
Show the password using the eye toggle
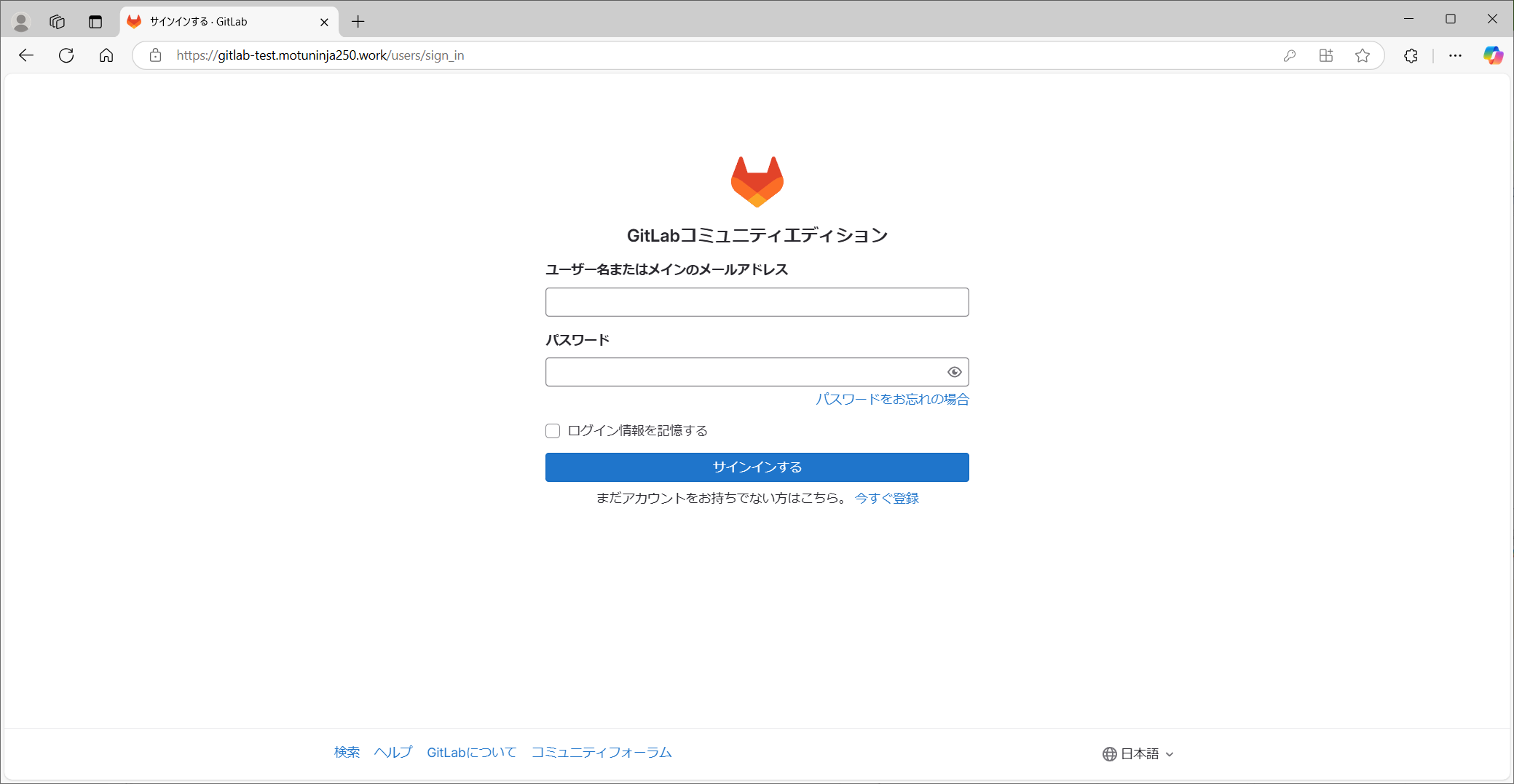point(955,371)
